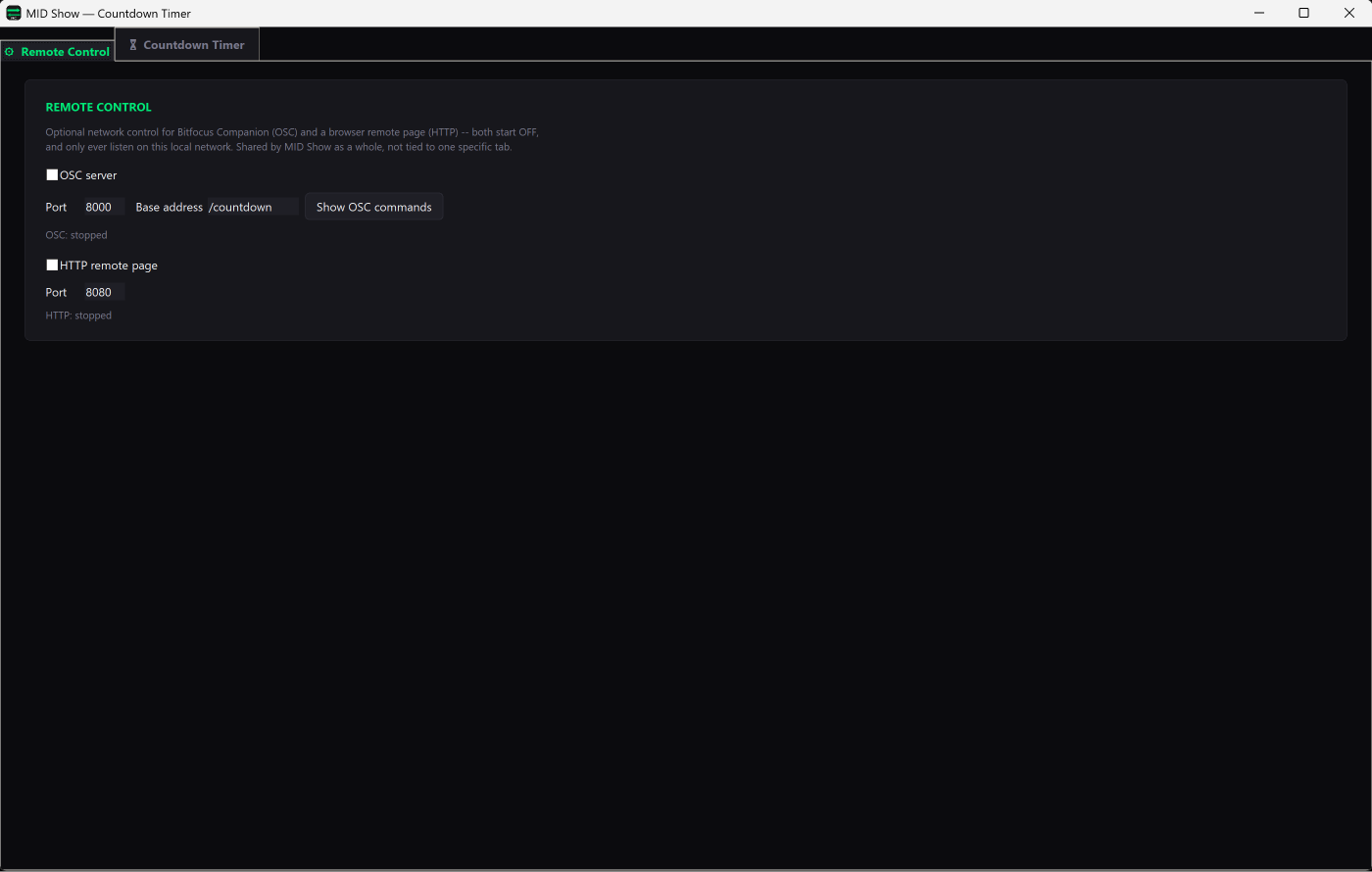Click the HTTP port field showing 8080
Screen dimensions: 1372x872
[104, 292]
